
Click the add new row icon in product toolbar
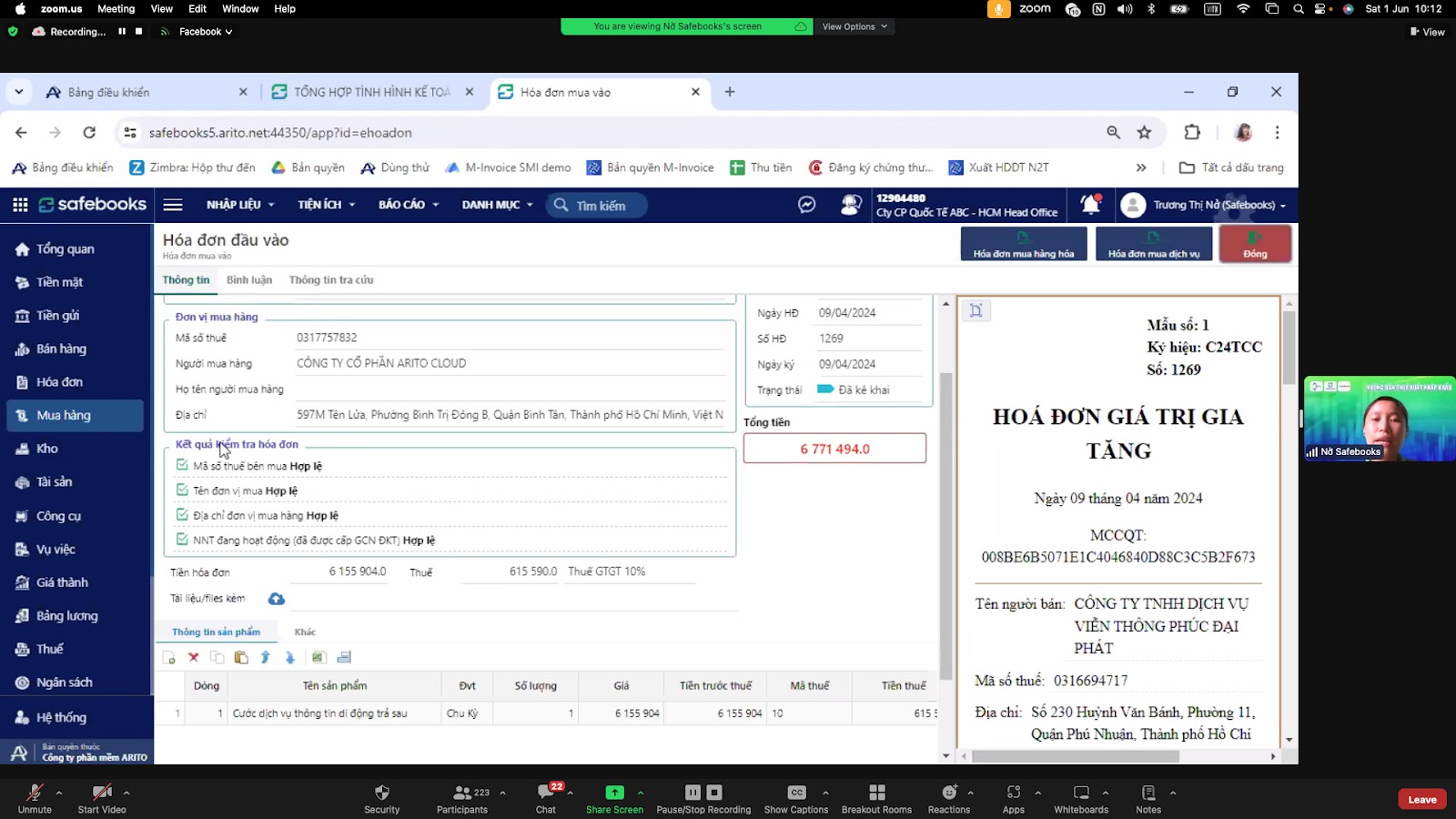169,657
